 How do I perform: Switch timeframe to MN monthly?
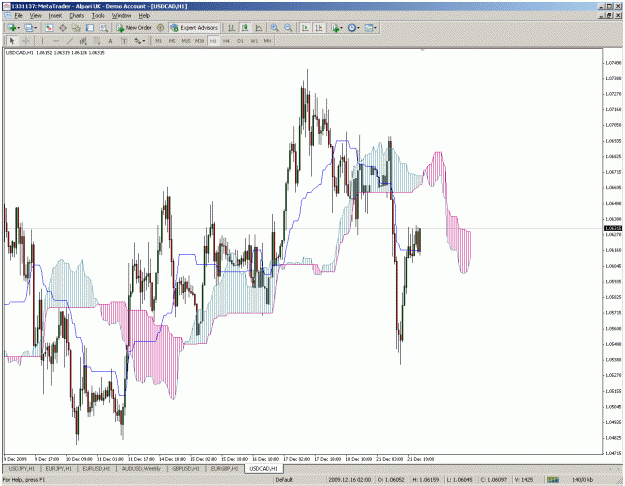pyautogui.click(x=267, y=41)
